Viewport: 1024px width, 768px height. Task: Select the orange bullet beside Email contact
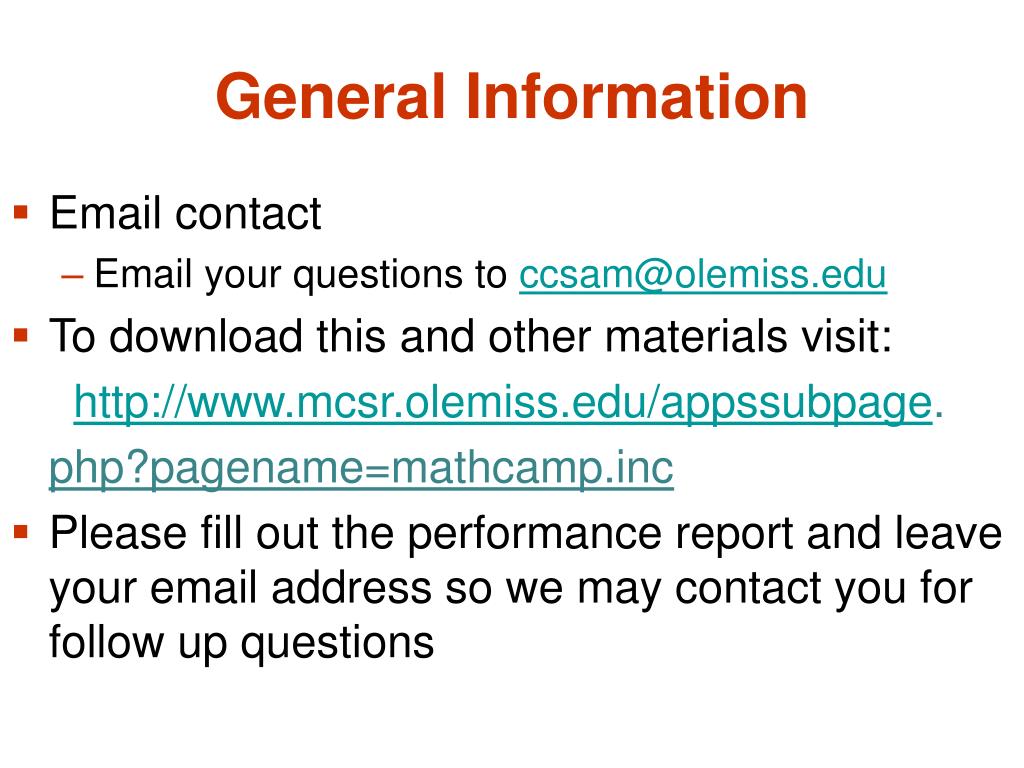pos(21,213)
